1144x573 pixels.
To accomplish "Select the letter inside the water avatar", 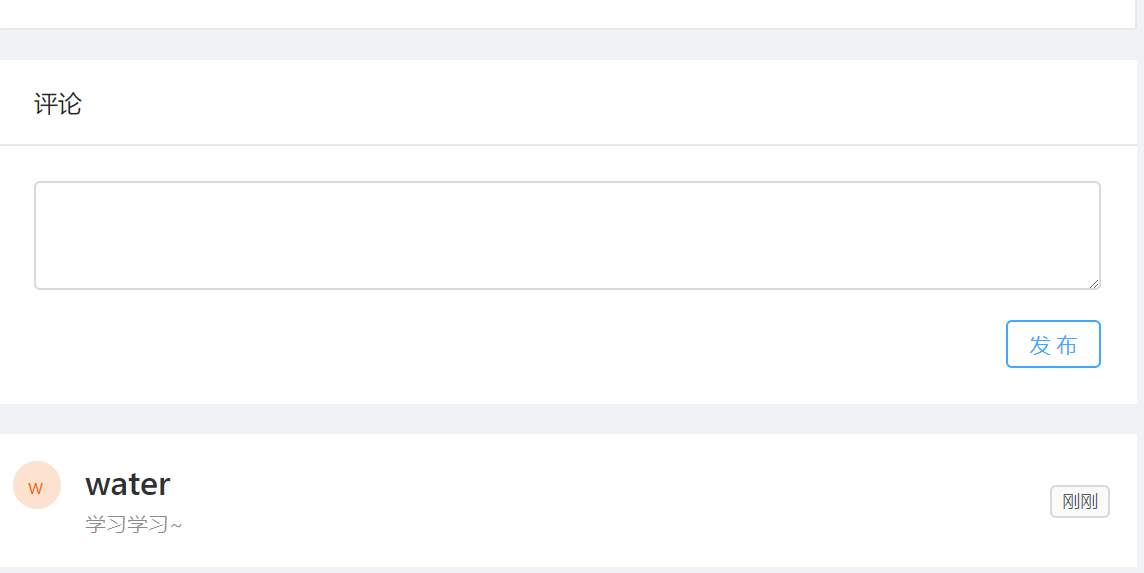I will (x=36, y=488).
